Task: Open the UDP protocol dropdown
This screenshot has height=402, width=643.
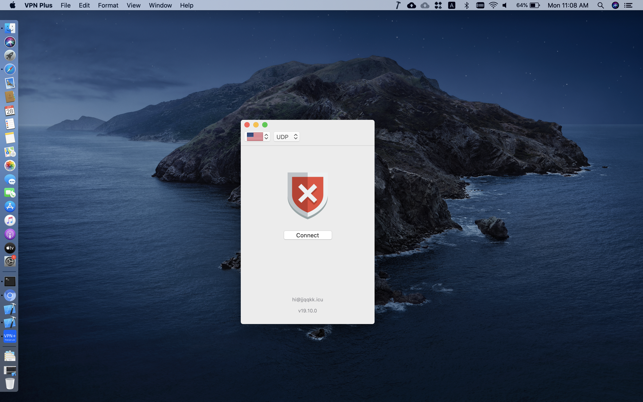Action: pyautogui.click(x=287, y=137)
